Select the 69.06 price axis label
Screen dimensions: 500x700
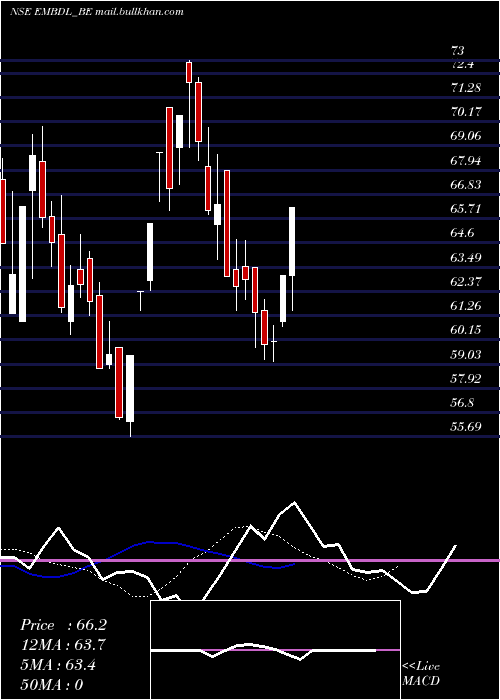pos(466,136)
